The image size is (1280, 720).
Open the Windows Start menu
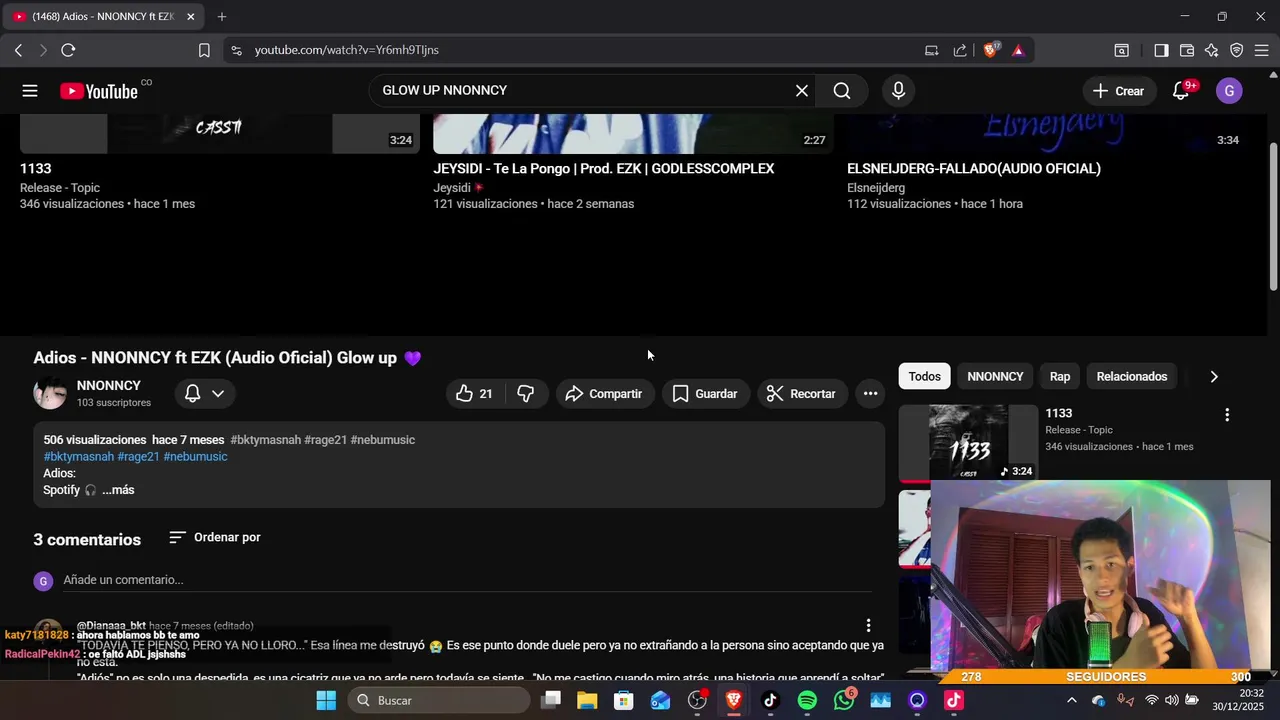click(326, 700)
